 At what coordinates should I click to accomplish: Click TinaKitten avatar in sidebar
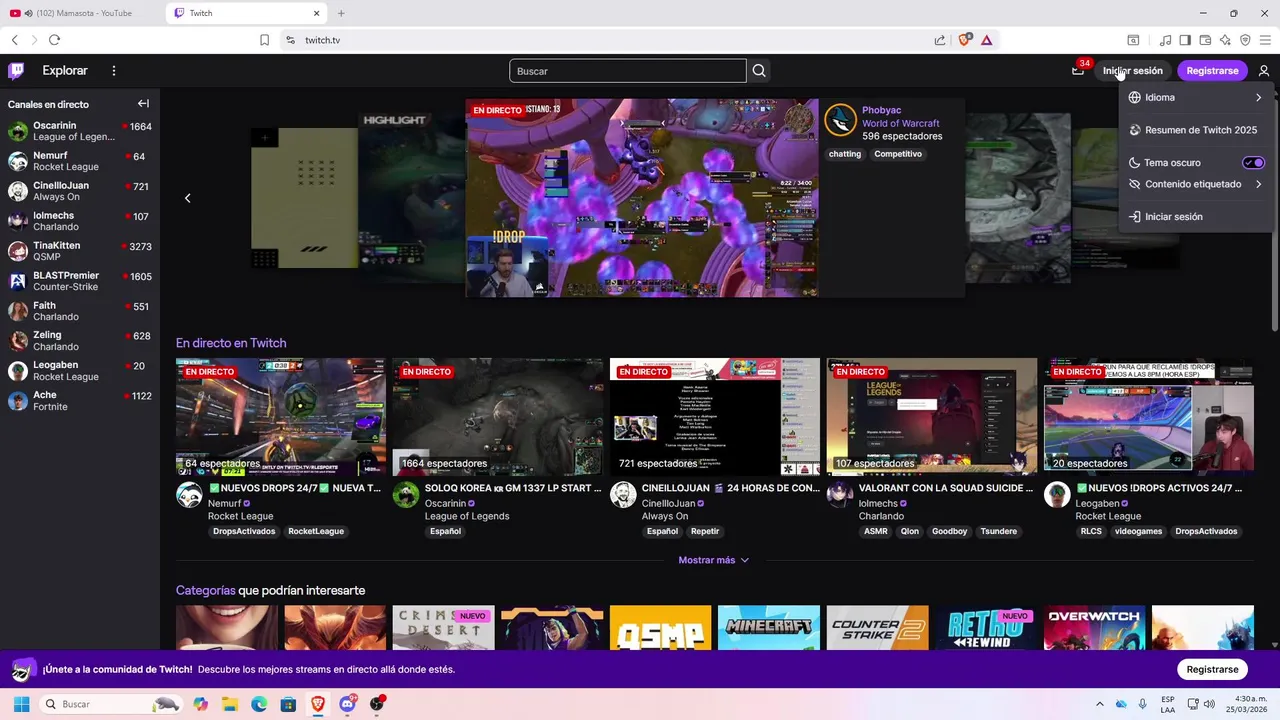[x=18, y=252]
